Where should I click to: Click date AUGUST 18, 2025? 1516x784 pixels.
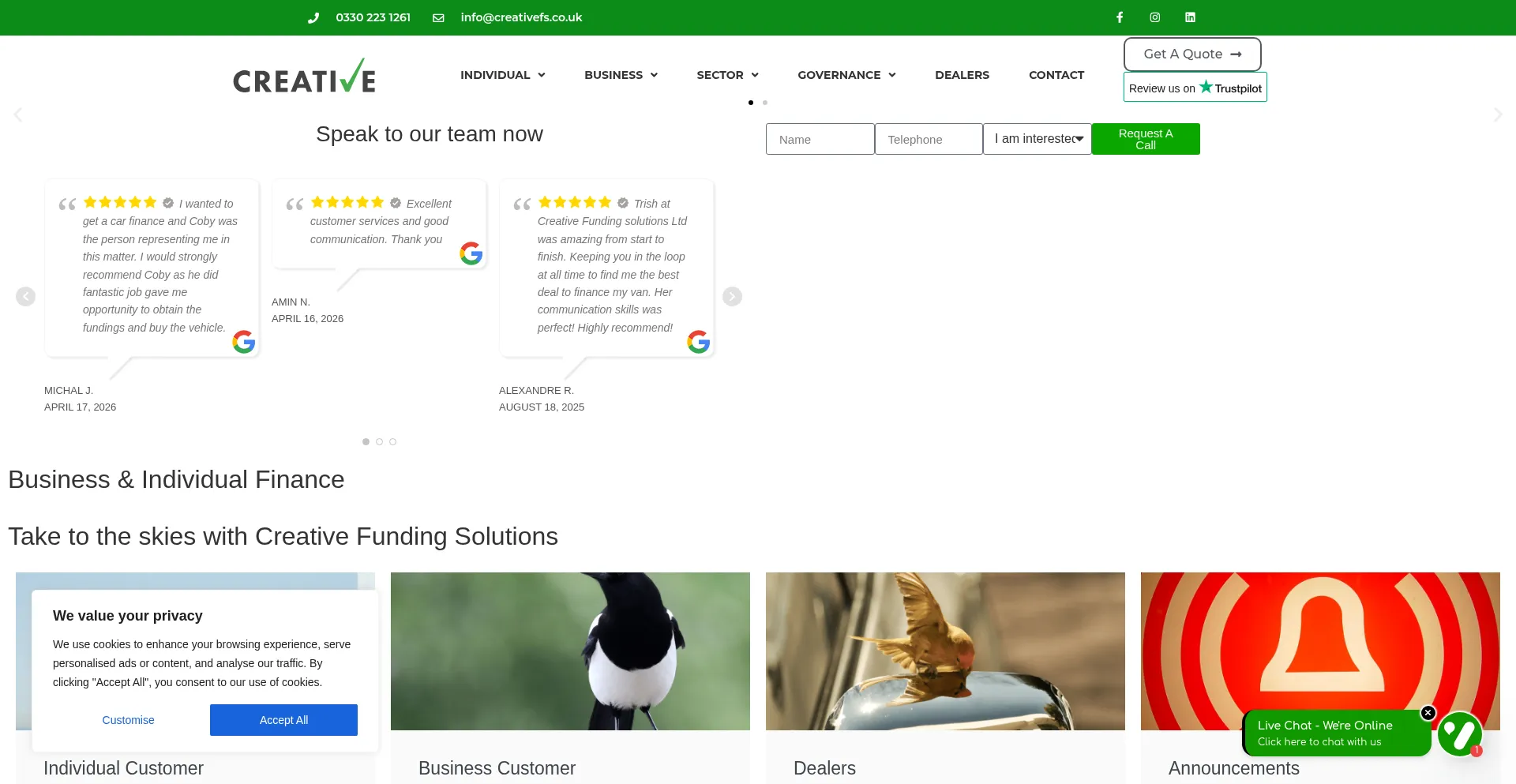[542, 407]
